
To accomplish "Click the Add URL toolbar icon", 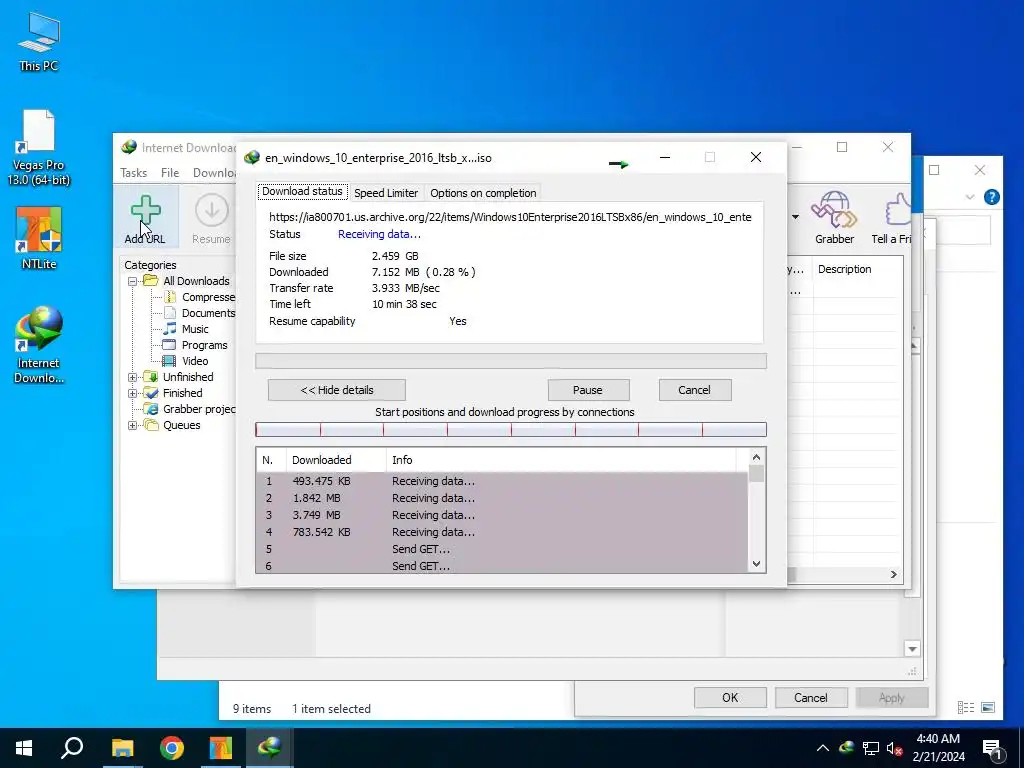I will coord(145,218).
